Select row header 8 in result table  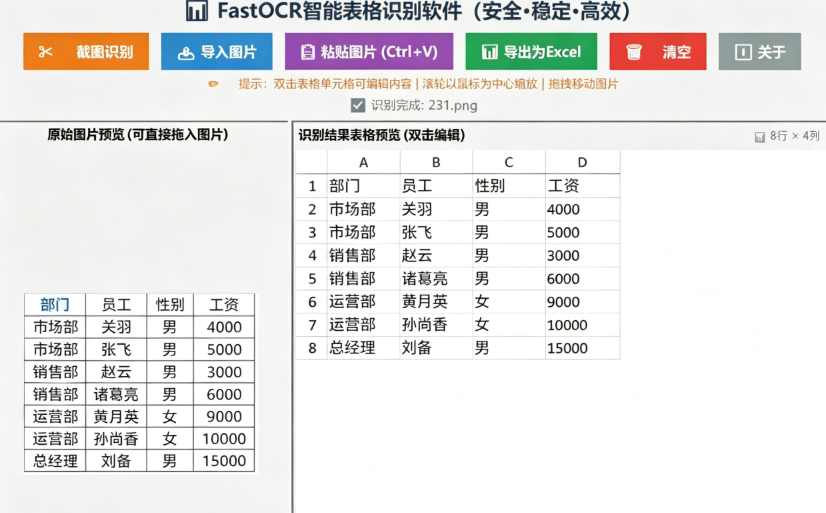tap(312, 348)
